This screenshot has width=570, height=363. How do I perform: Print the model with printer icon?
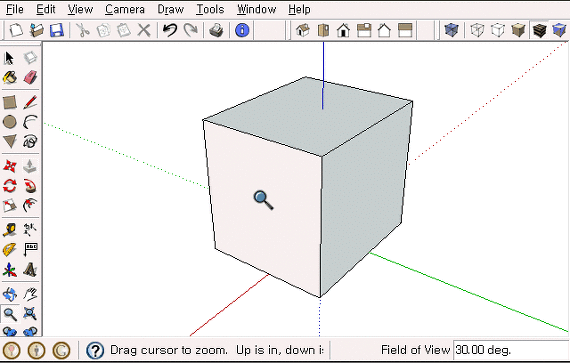pos(216,30)
